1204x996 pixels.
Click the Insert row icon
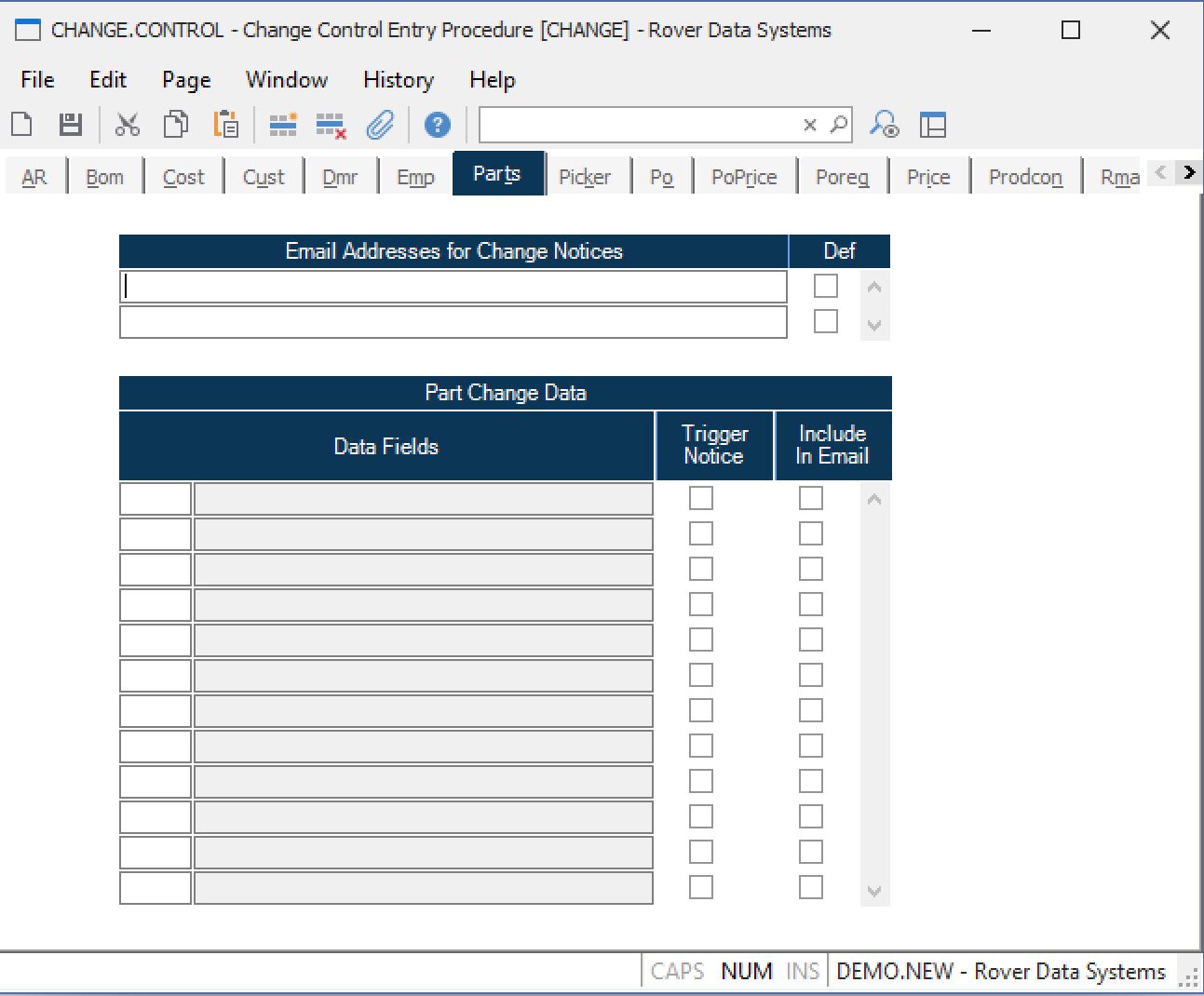(282, 124)
